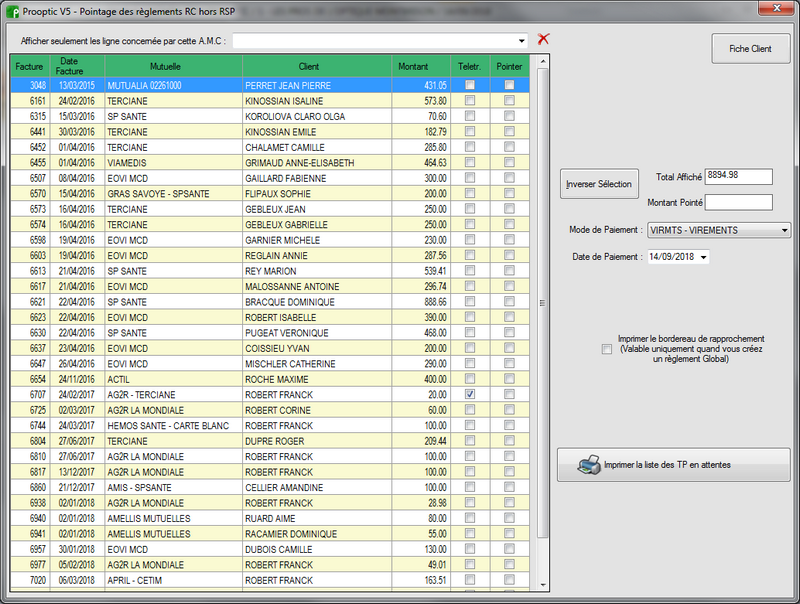Click the scroll-up arrow of the invoice list
Image resolution: width=800 pixels, height=604 pixels.
pos(543,62)
